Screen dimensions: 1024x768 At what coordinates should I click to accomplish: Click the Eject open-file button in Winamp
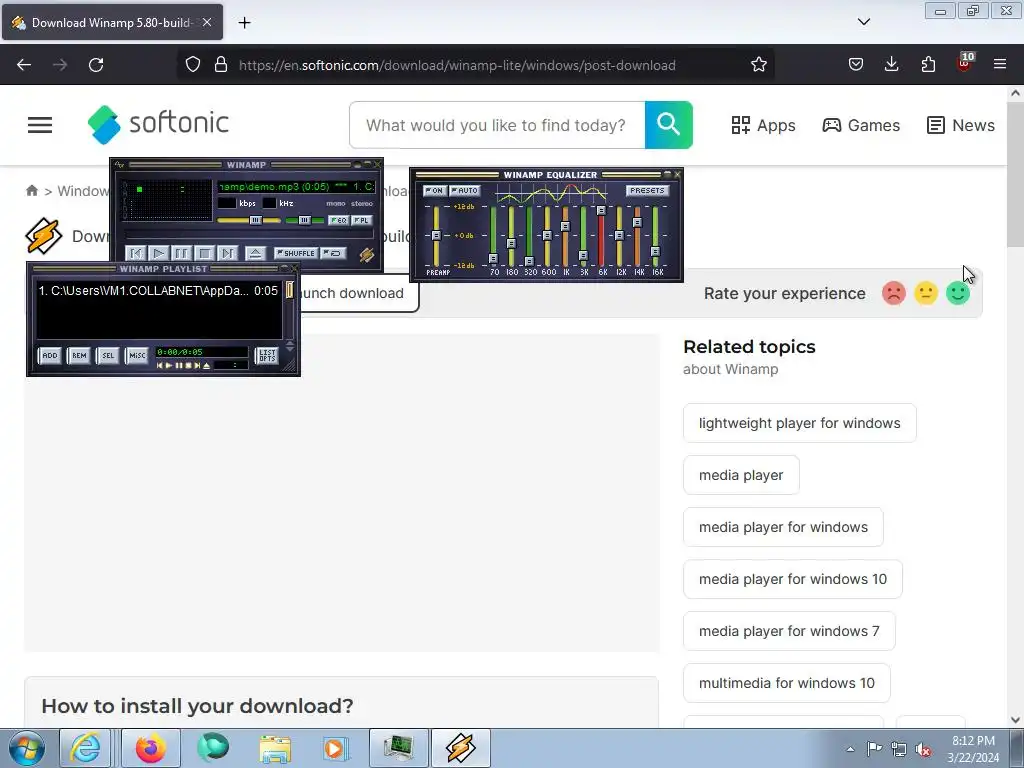255,253
